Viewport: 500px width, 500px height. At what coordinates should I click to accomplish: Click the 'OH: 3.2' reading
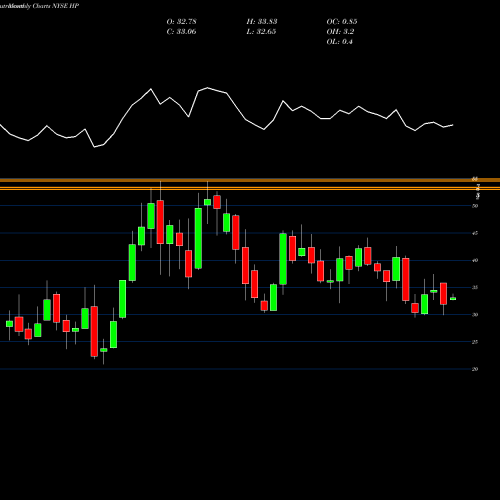point(340,32)
